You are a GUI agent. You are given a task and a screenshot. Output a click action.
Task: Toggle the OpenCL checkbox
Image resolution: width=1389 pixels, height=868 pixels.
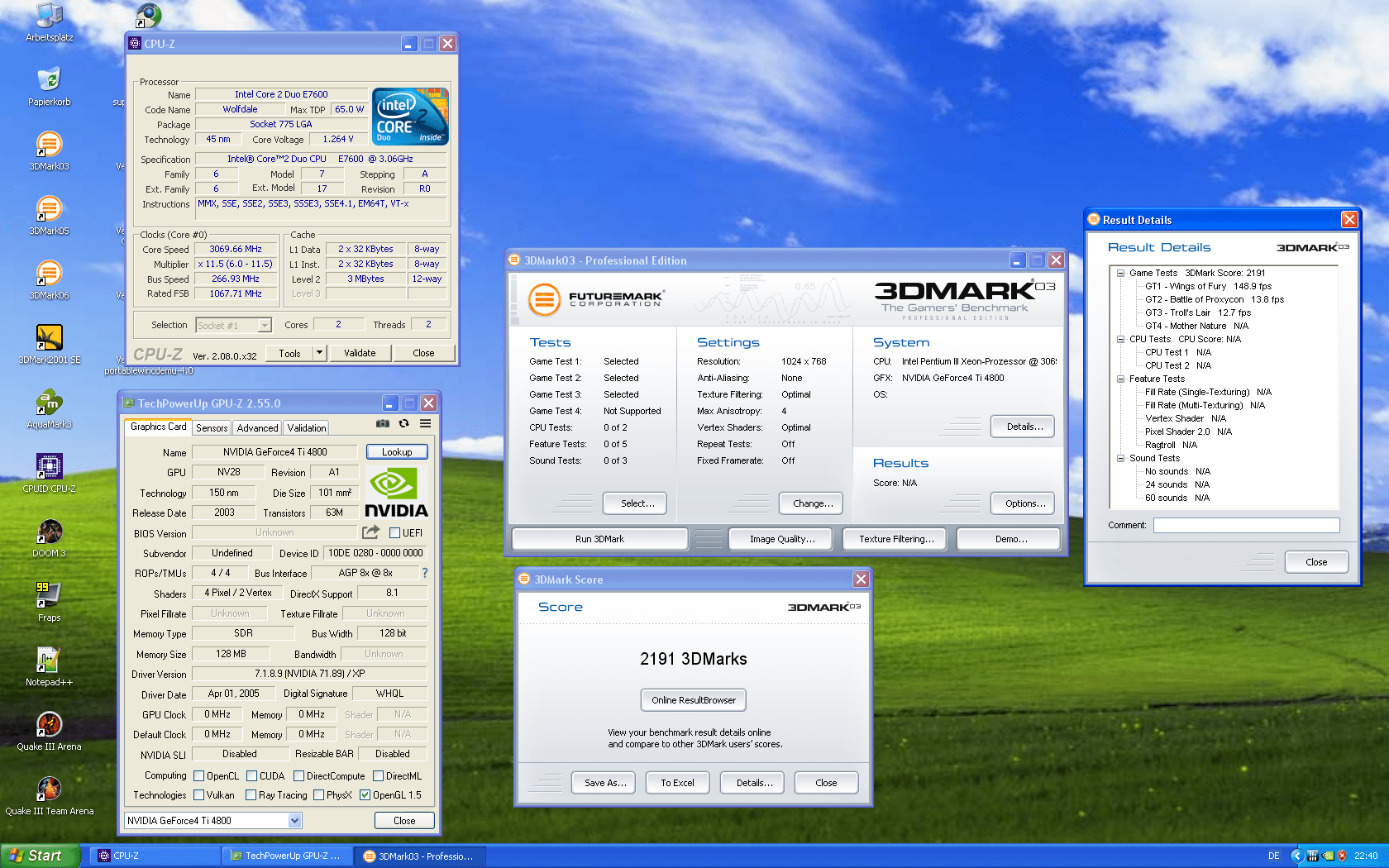199,776
